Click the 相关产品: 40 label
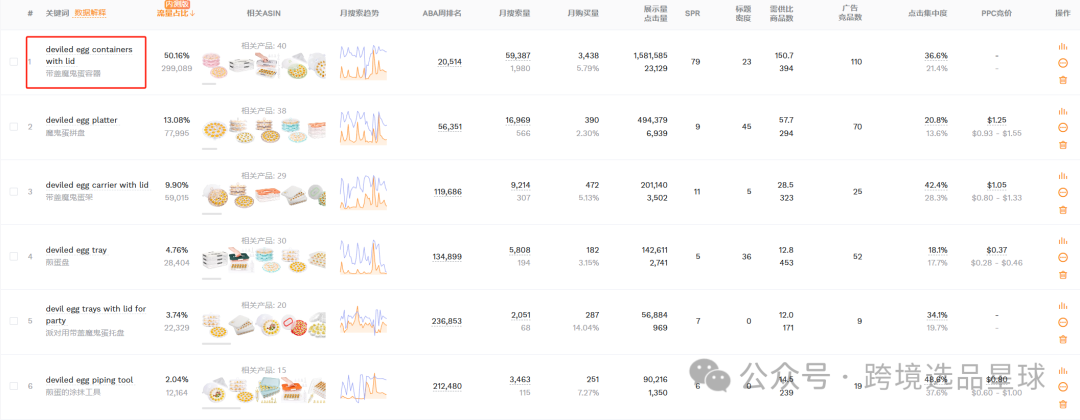Viewport: 1080px width, 420px height. 264,45
